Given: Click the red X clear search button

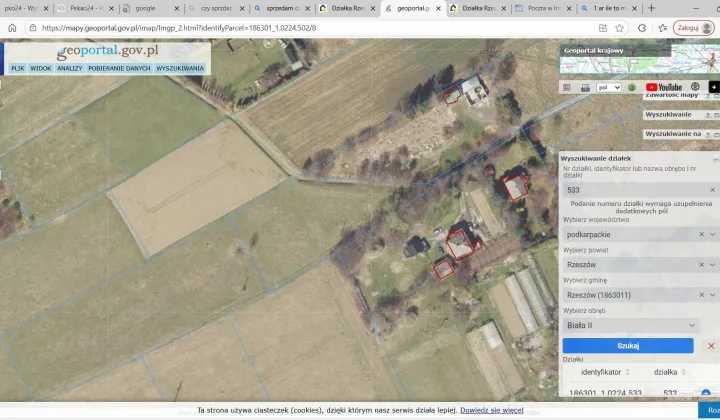Looking at the screenshot, I should coord(711,346).
